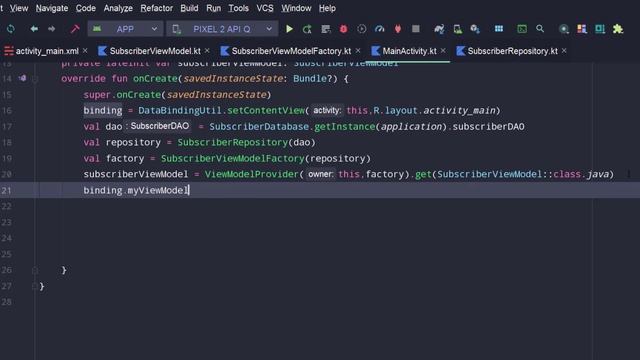Navigate forward with the right arrow icon
The image size is (640, 360).
(x=51, y=29)
